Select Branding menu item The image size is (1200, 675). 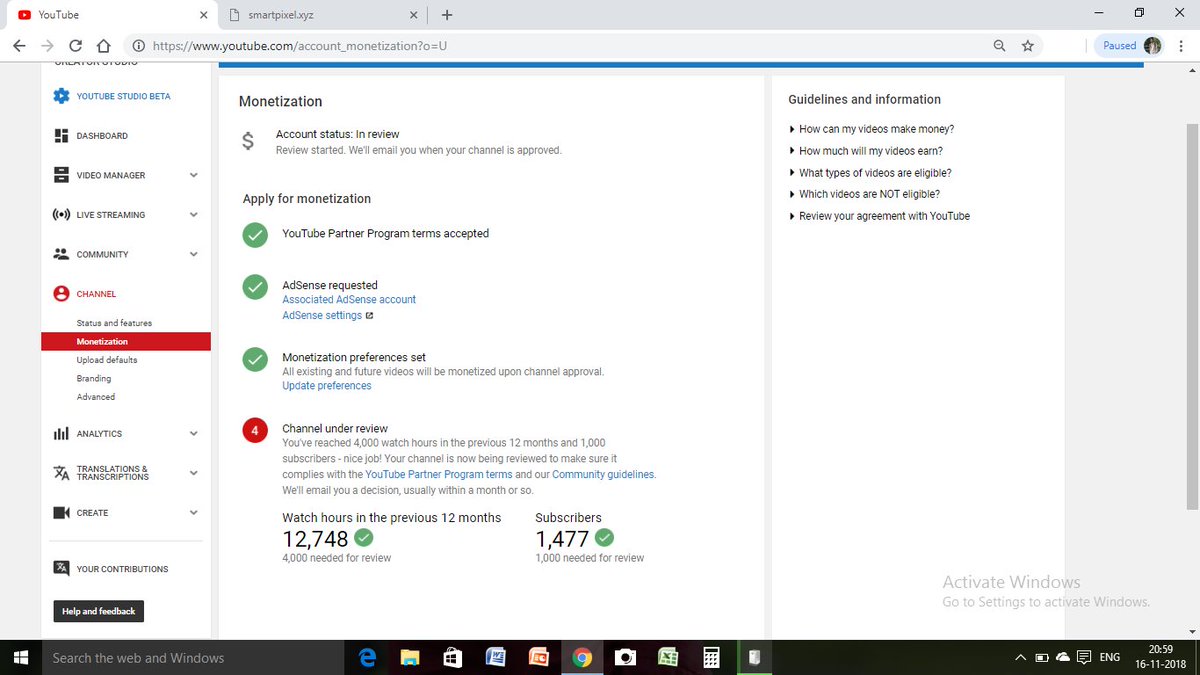tap(94, 379)
